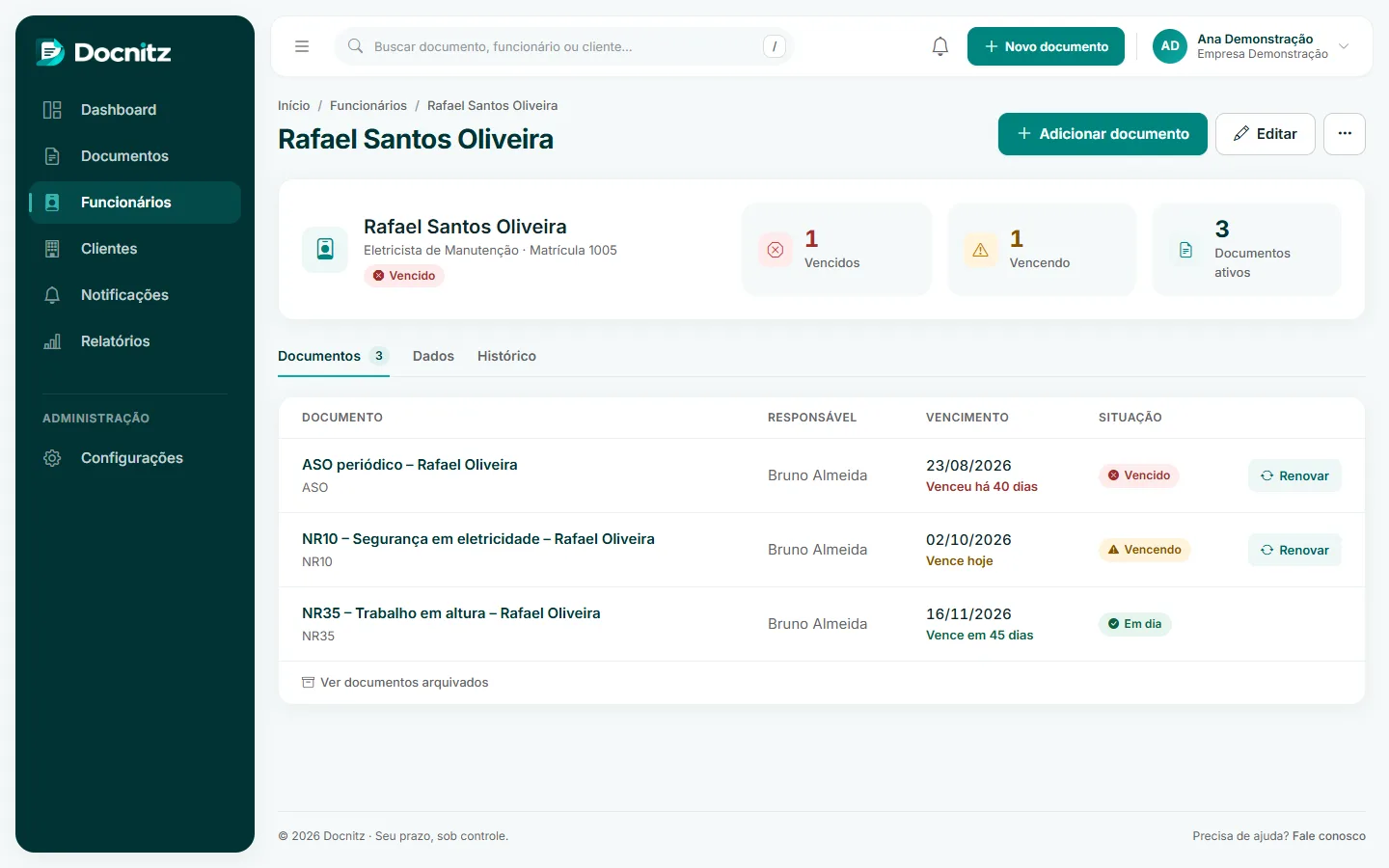Image resolution: width=1389 pixels, height=868 pixels.
Task: Switch to the Dados tab
Action: (x=433, y=356)
